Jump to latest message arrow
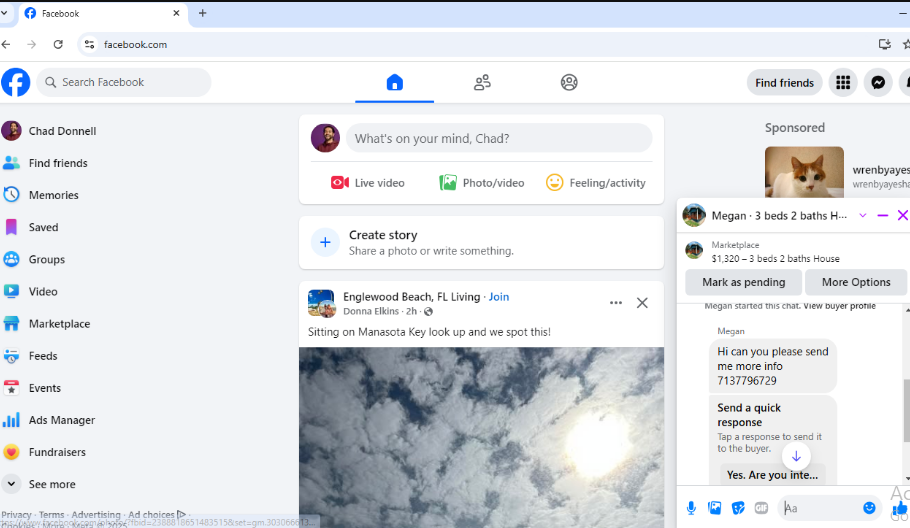This screenshot has width=910, height=528. click(796, 457)
